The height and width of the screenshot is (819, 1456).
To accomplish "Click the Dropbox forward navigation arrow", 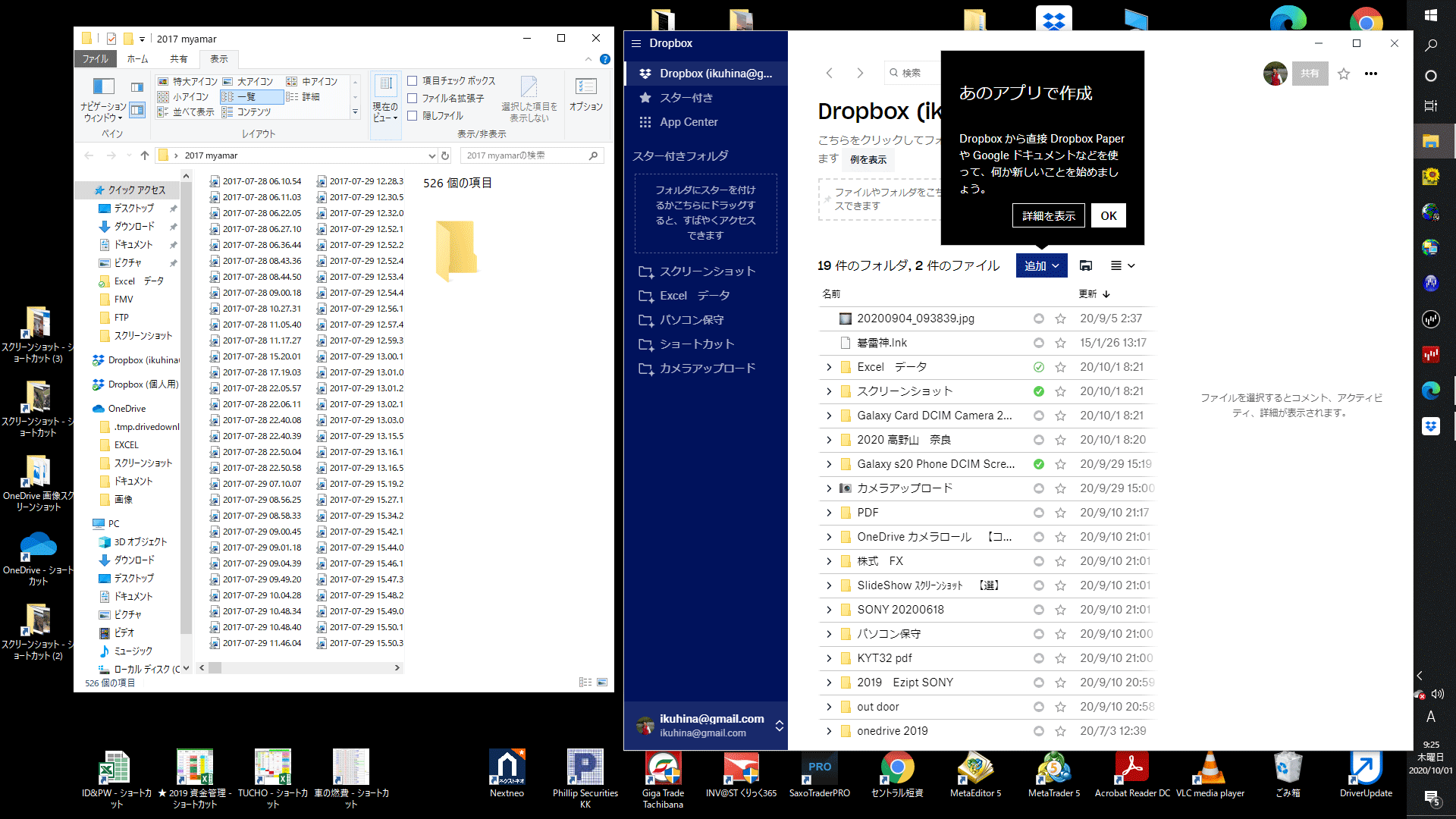I will point(860,73).
